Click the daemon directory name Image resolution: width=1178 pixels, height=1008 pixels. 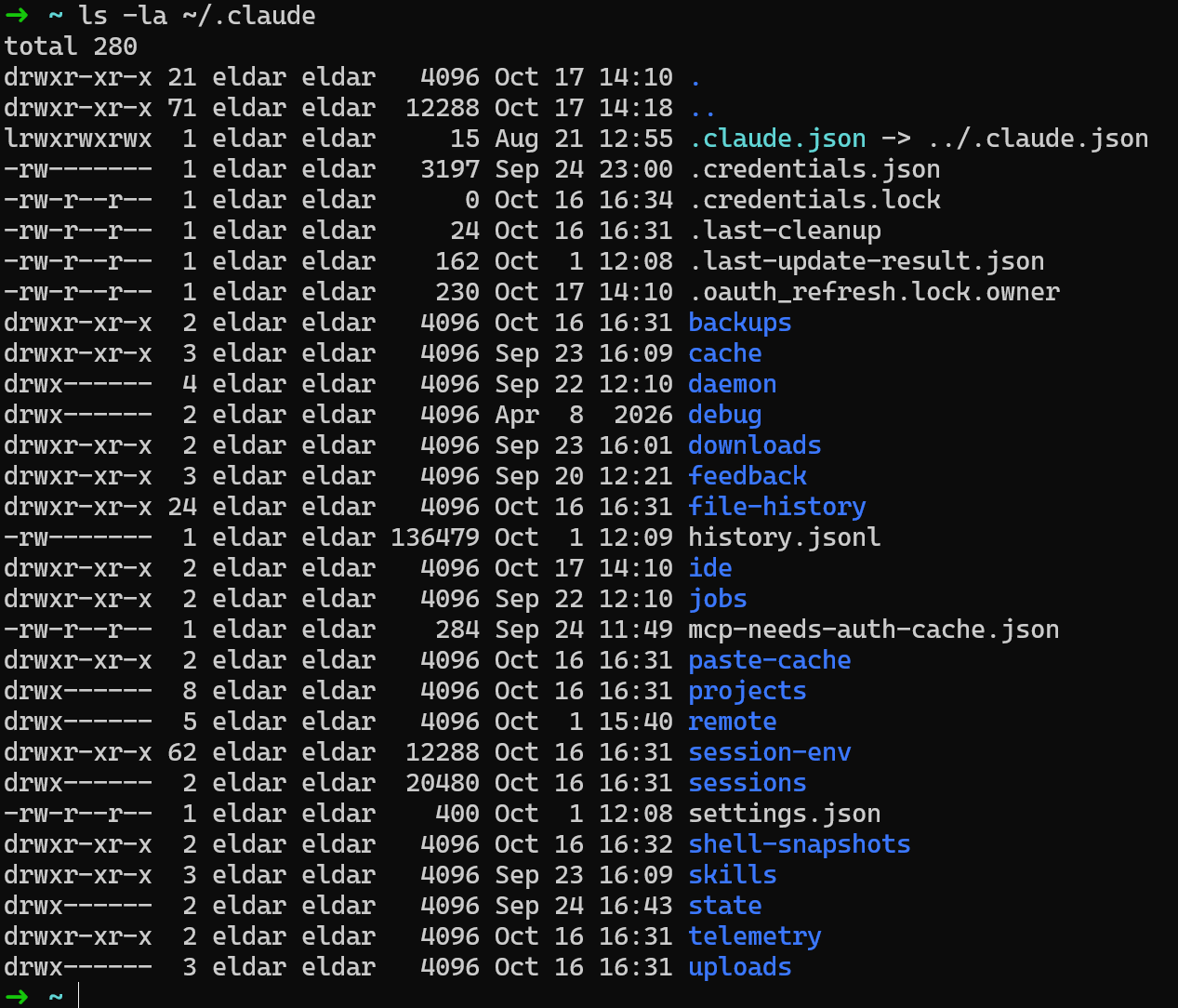733,384
